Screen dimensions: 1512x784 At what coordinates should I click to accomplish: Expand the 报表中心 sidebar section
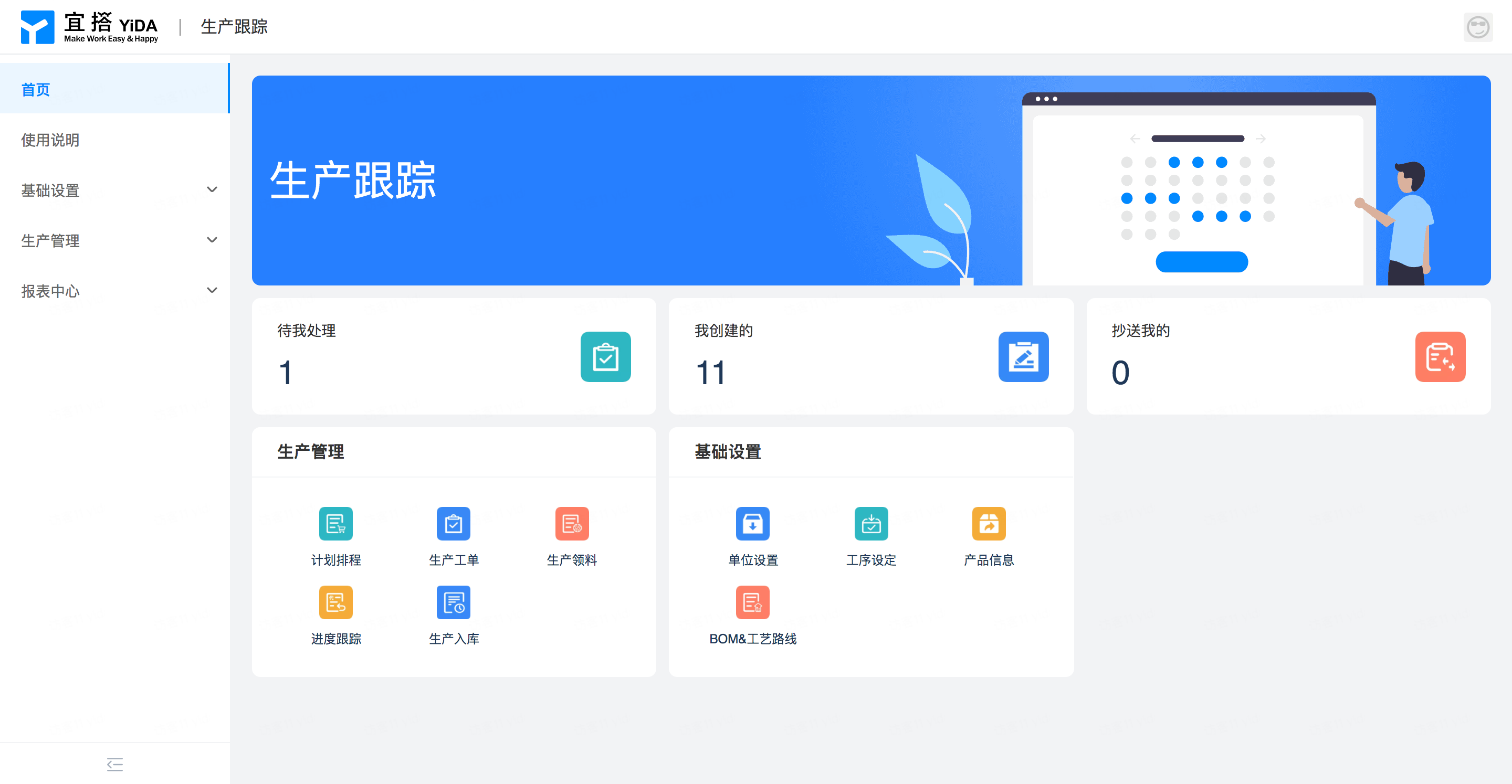(x=118, y=291)
